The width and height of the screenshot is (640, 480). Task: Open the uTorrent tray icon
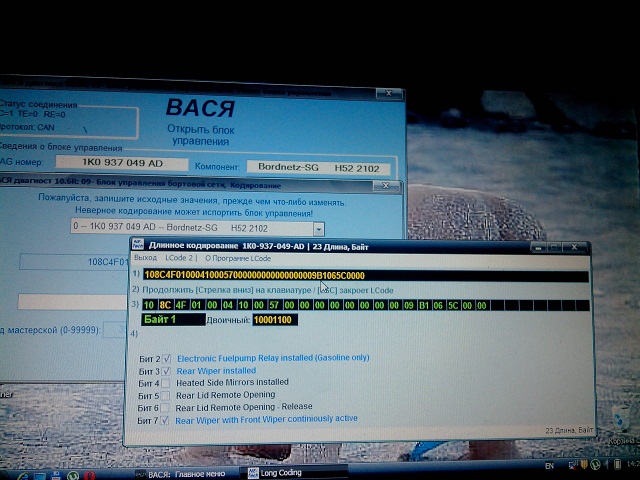point(595,464)
